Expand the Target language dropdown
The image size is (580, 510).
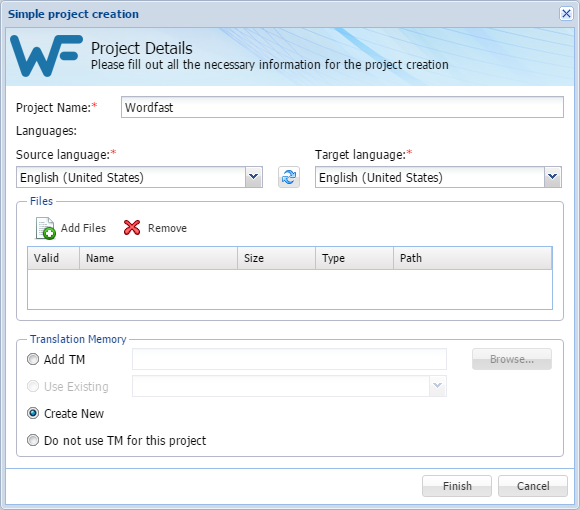click(x=553, y=177)
